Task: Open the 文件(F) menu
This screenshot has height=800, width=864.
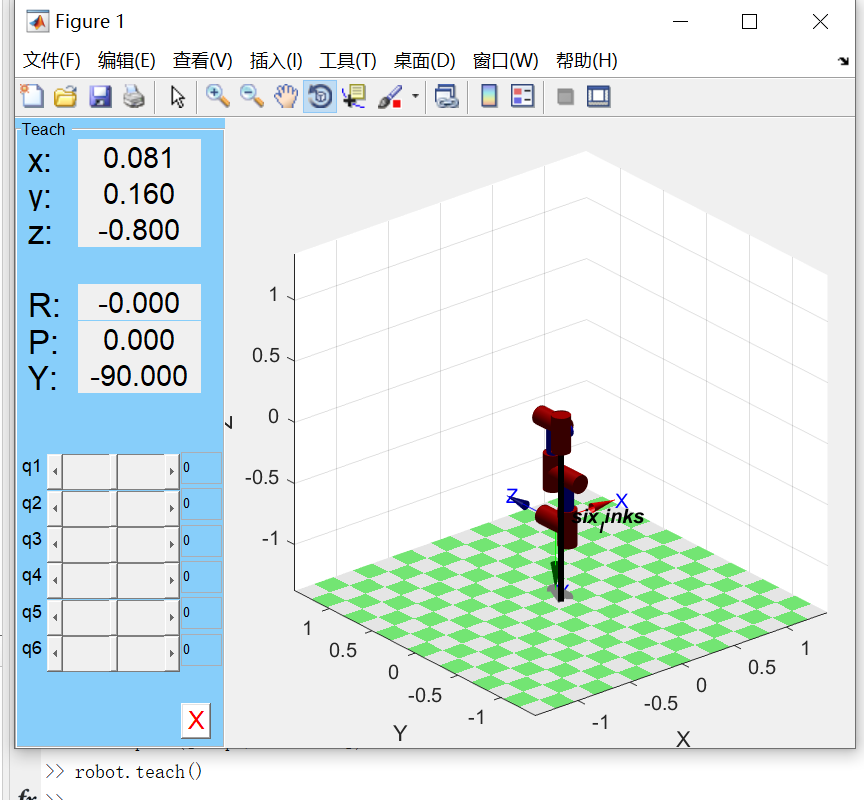Action: coord(52,60)
